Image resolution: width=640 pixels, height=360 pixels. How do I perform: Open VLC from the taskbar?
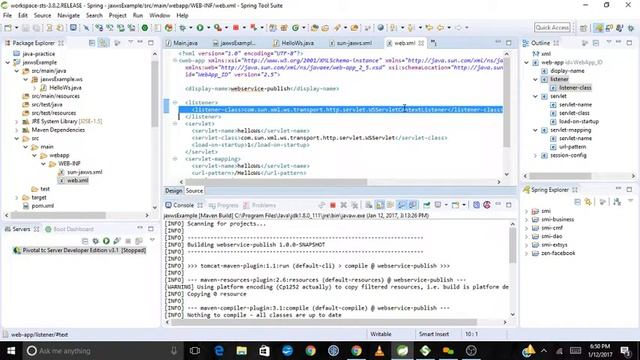380,351
